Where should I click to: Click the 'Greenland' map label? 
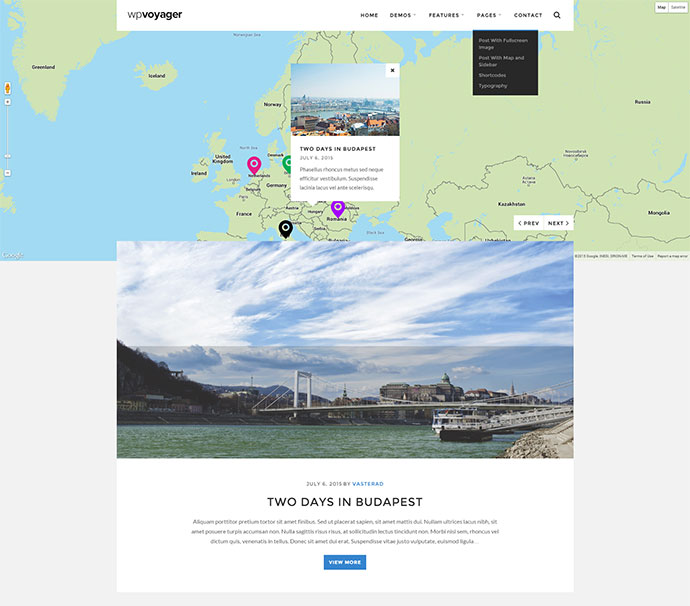pyautogui.click(x=43, y=67)
